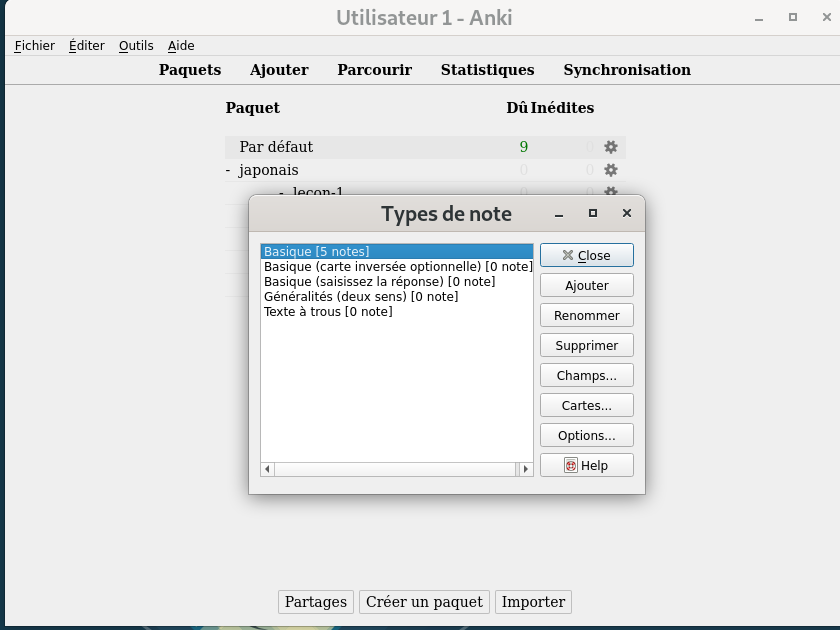Select Basique (saisissez la réponse) entry

click(379, 282)
